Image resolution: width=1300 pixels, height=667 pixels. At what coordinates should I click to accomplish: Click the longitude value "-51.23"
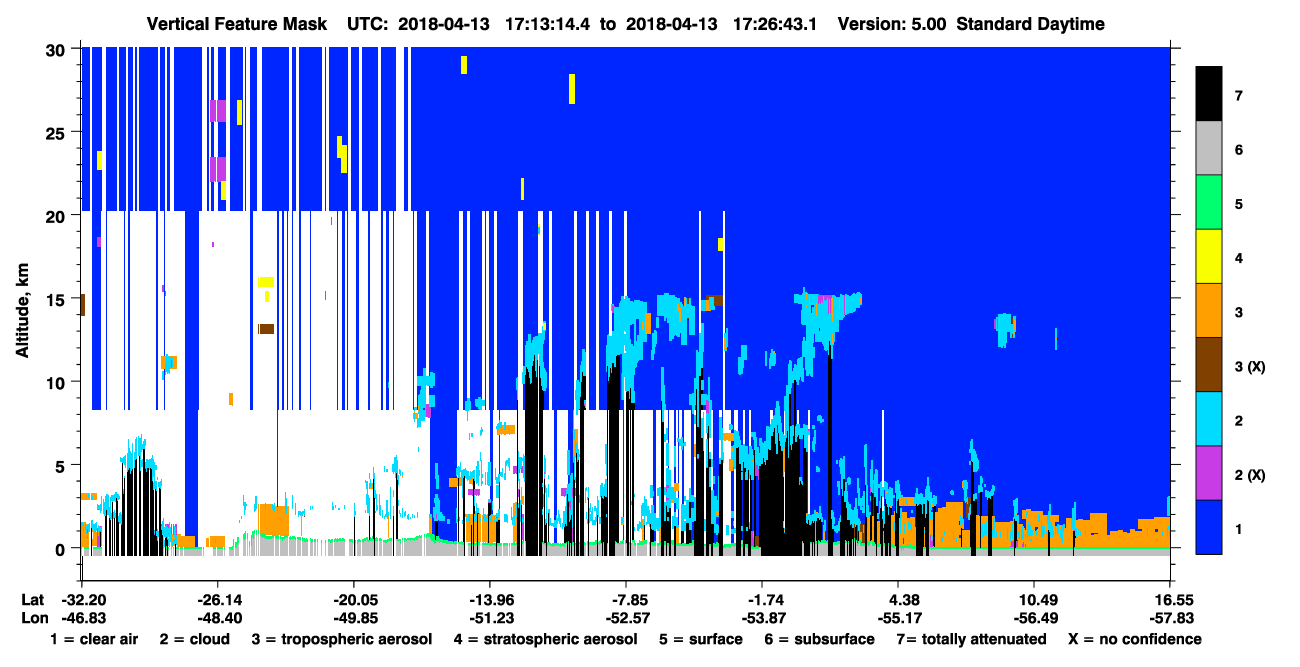tap(490, 618)
